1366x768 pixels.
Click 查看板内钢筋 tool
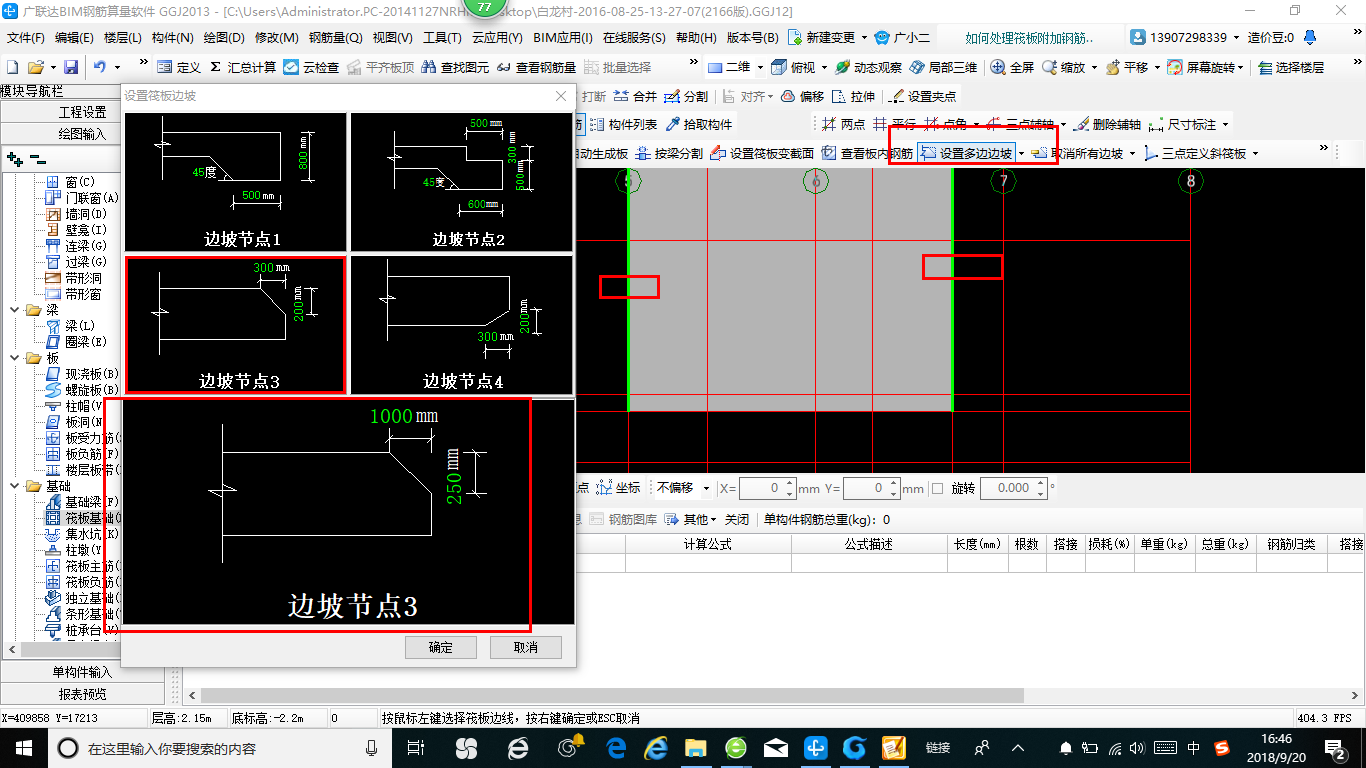tap(867, 153)
